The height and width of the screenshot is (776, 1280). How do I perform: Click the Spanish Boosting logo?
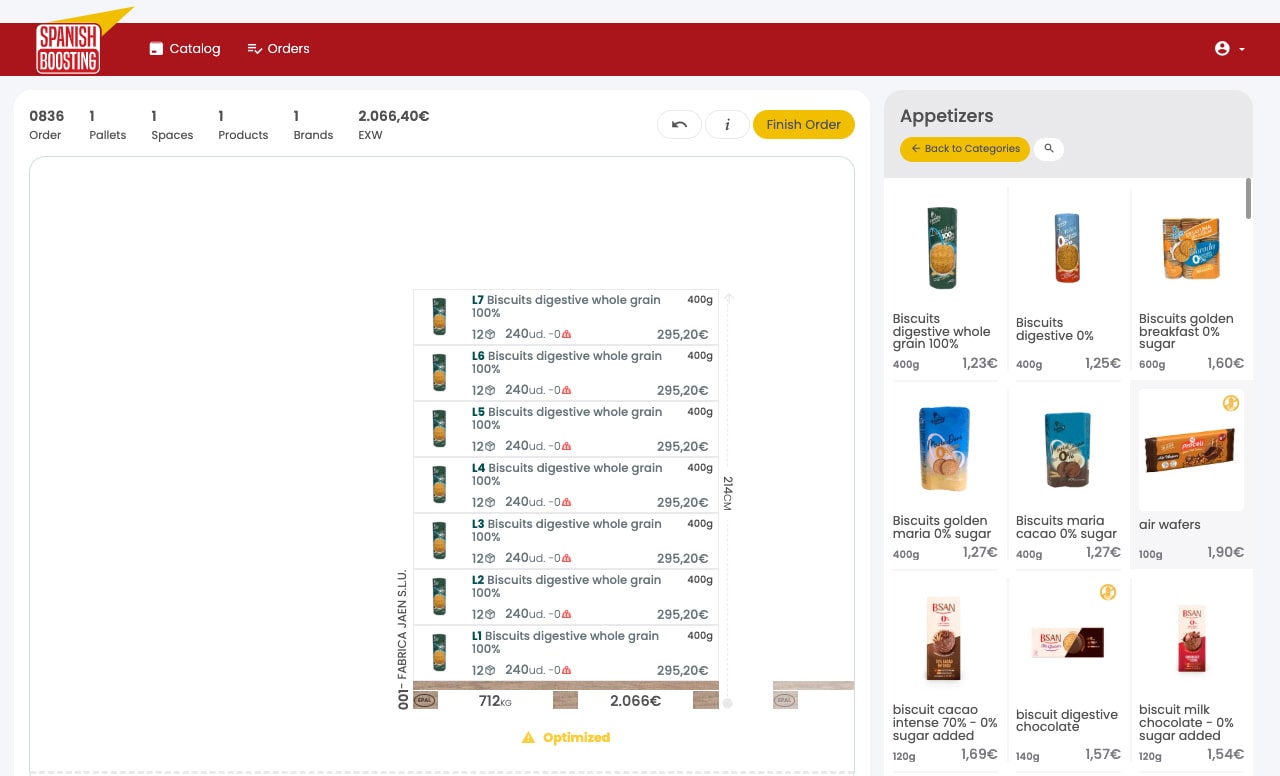[x=68, y=48]
